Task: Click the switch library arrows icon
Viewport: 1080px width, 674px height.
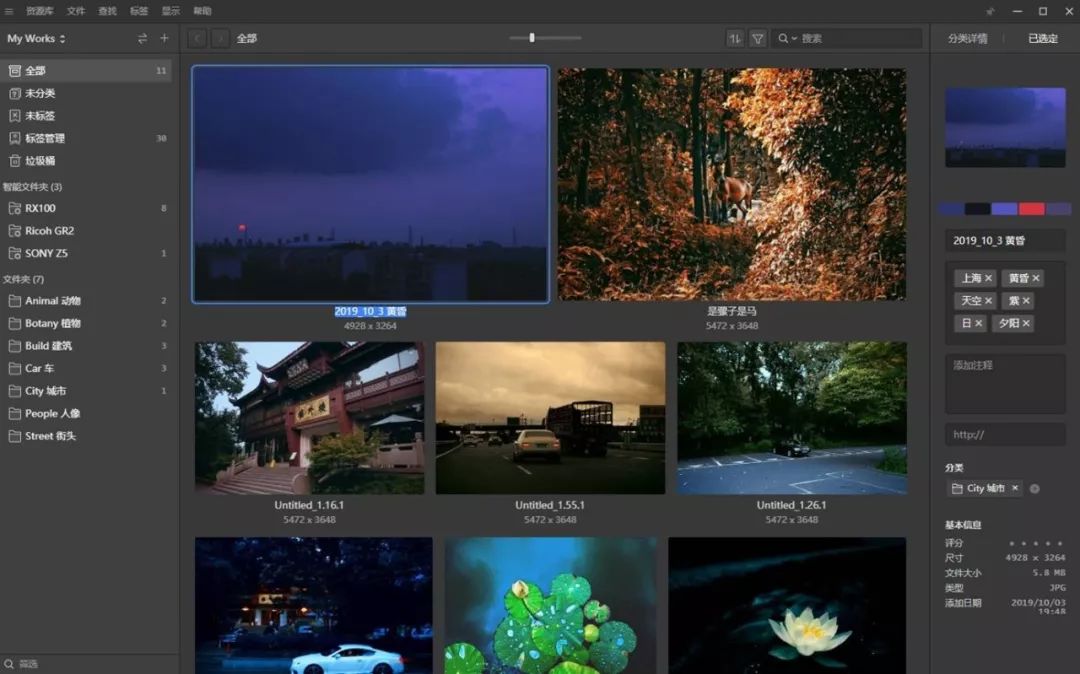Action: coord(142,38)
